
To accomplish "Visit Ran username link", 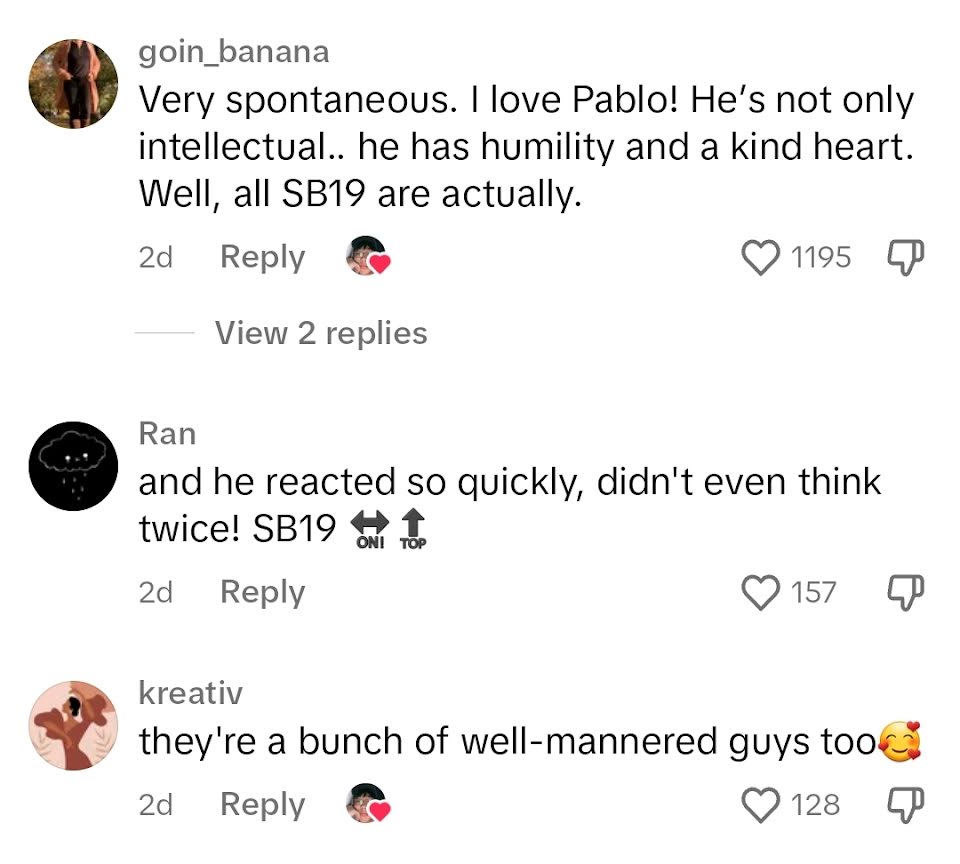I will pos(167,434).
